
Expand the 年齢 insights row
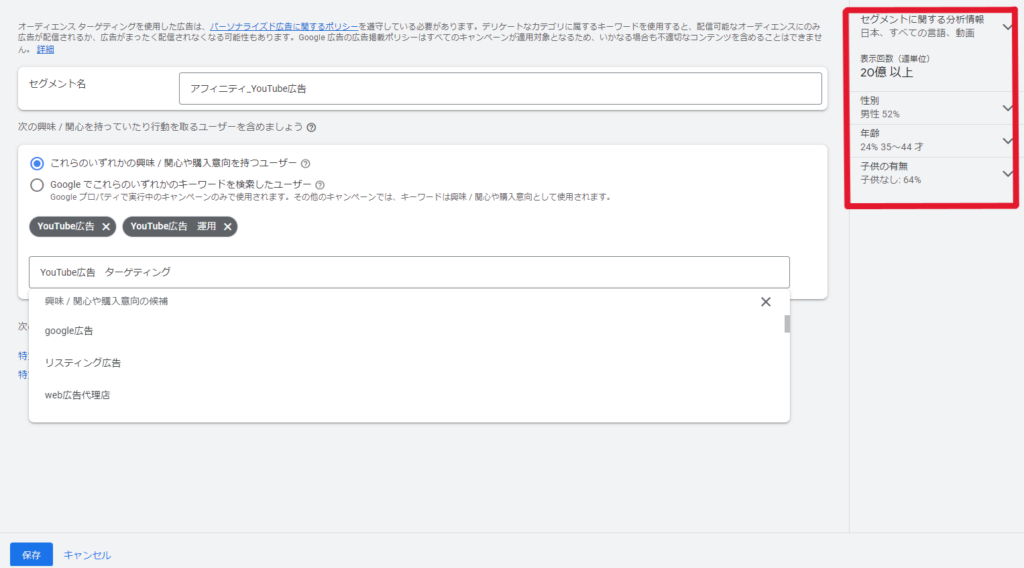pos(1007,141)
